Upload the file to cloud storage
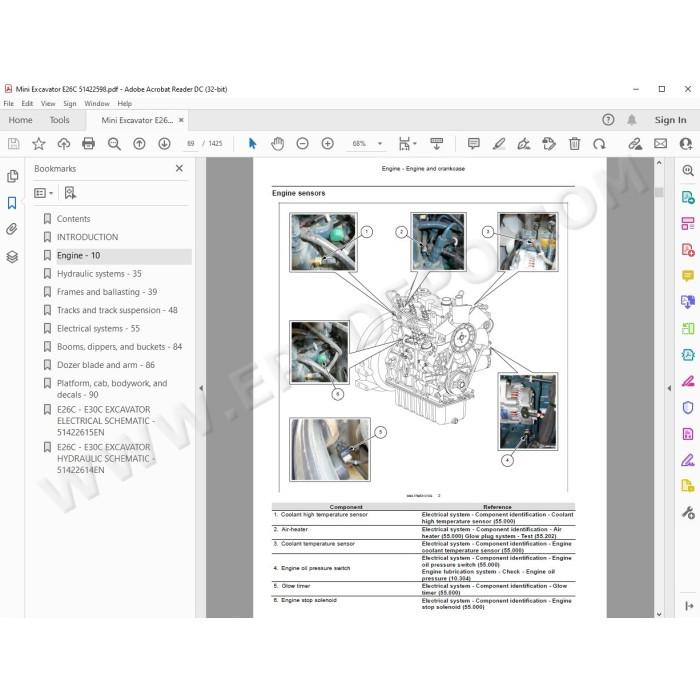The height and width of the screenshot is (700, 700). (64, 144)
